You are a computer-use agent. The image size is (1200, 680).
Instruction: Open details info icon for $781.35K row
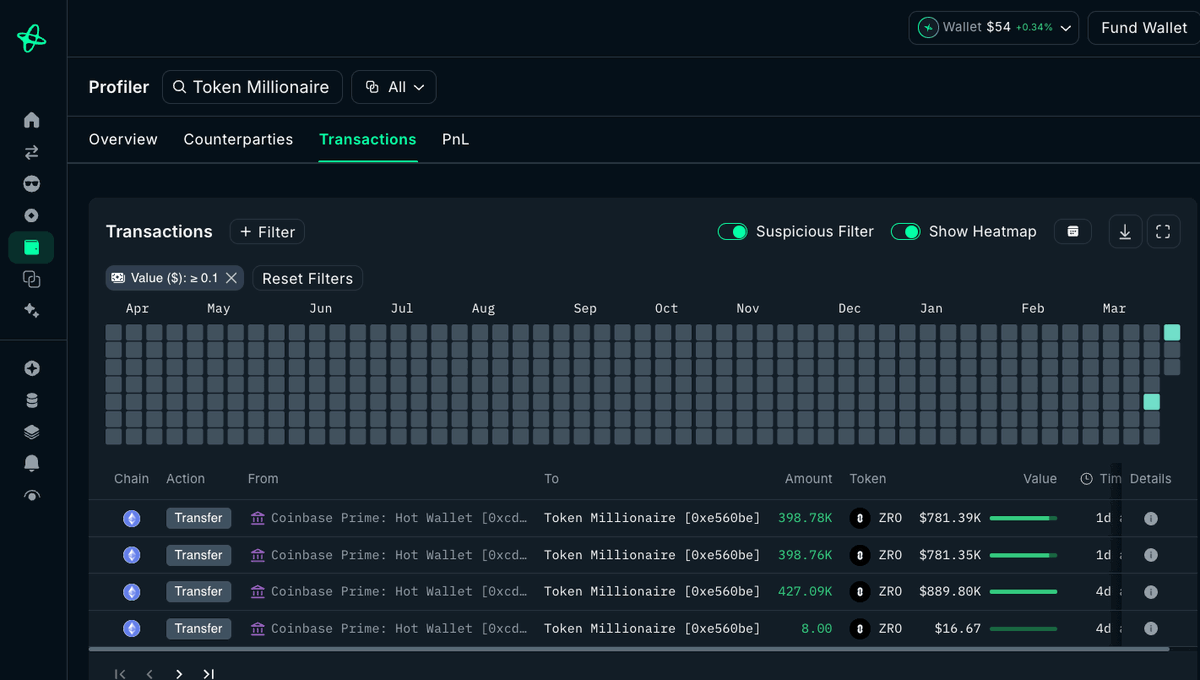click(x=1150, y=555)
